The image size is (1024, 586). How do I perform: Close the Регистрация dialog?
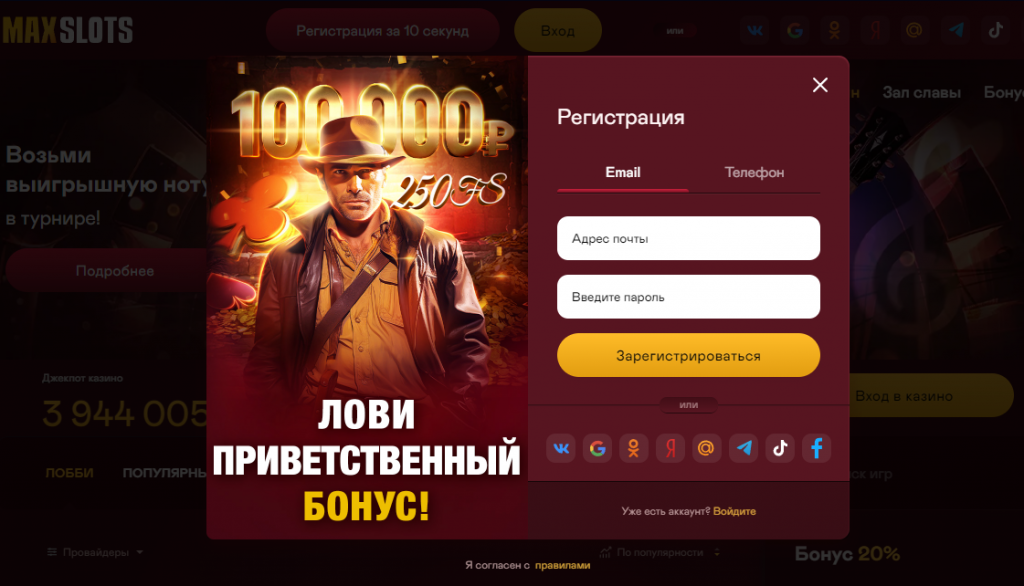coord(820,85)
